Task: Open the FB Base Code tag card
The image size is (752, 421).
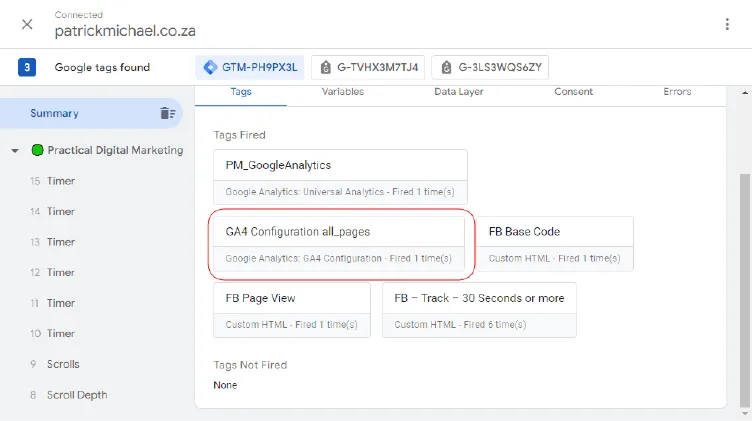Action: tap(554, 244)
